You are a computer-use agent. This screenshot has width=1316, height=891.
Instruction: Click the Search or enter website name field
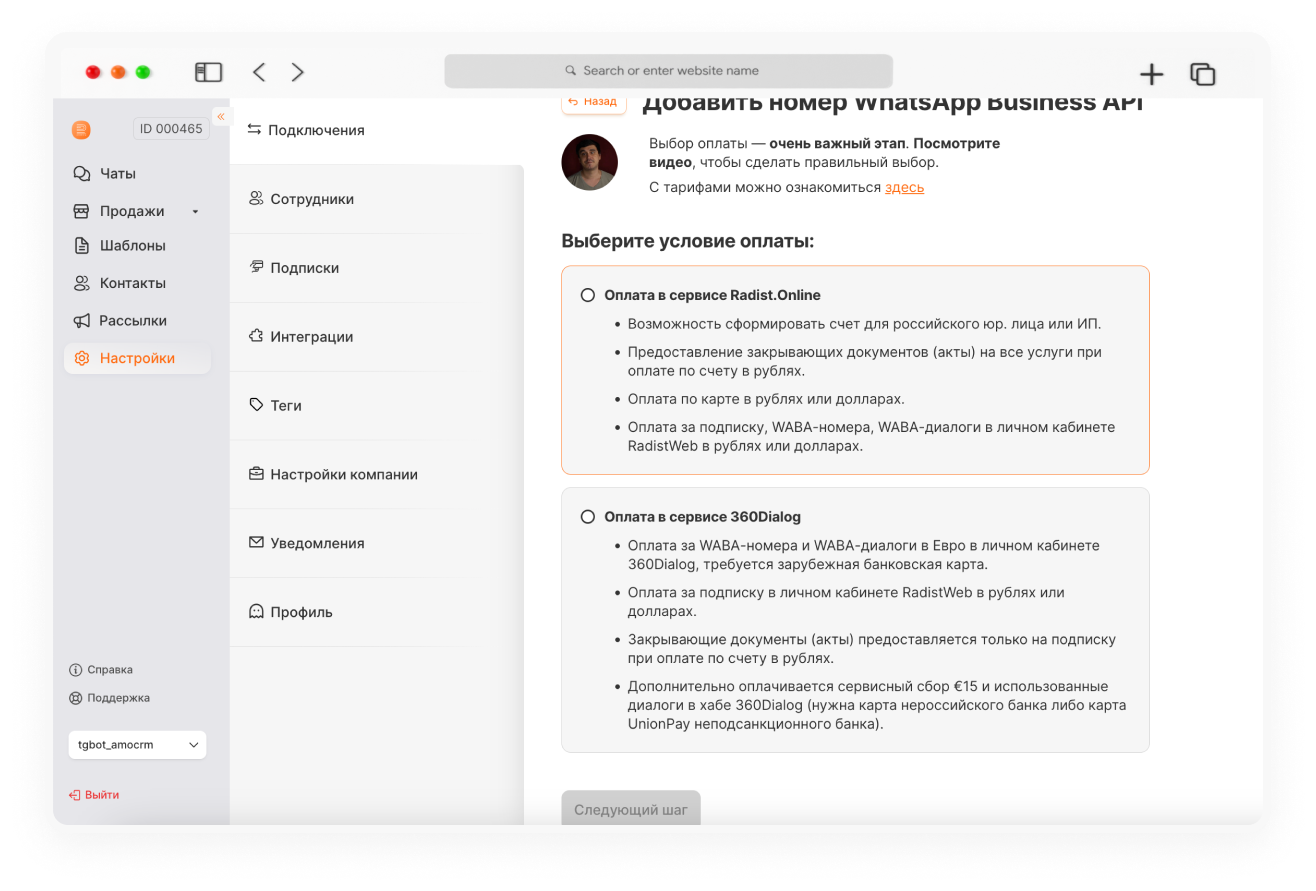point(668,71)
